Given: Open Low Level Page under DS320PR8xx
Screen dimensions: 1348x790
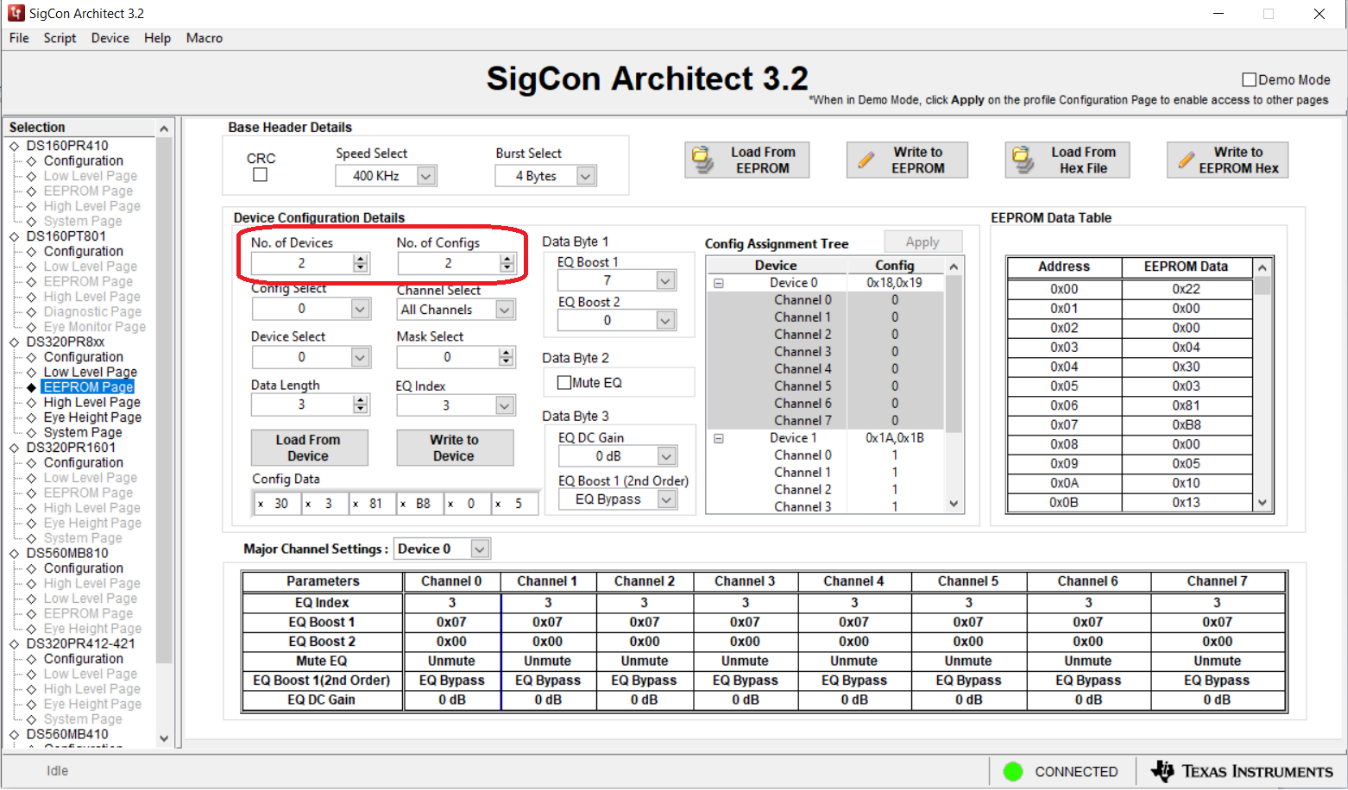Looking at the screenshot, I should click(91, 372).
